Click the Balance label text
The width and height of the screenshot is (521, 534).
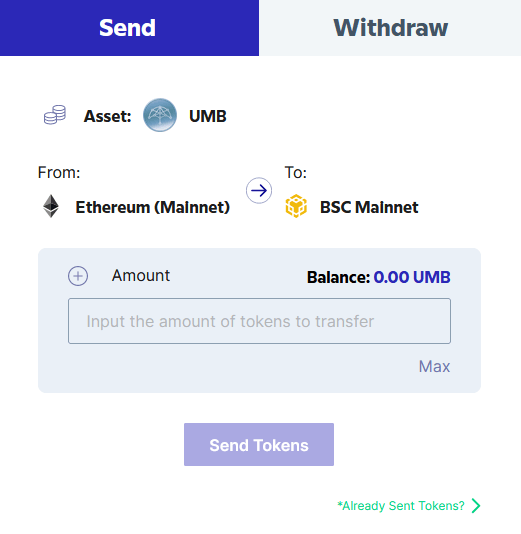tap(338, 277)
